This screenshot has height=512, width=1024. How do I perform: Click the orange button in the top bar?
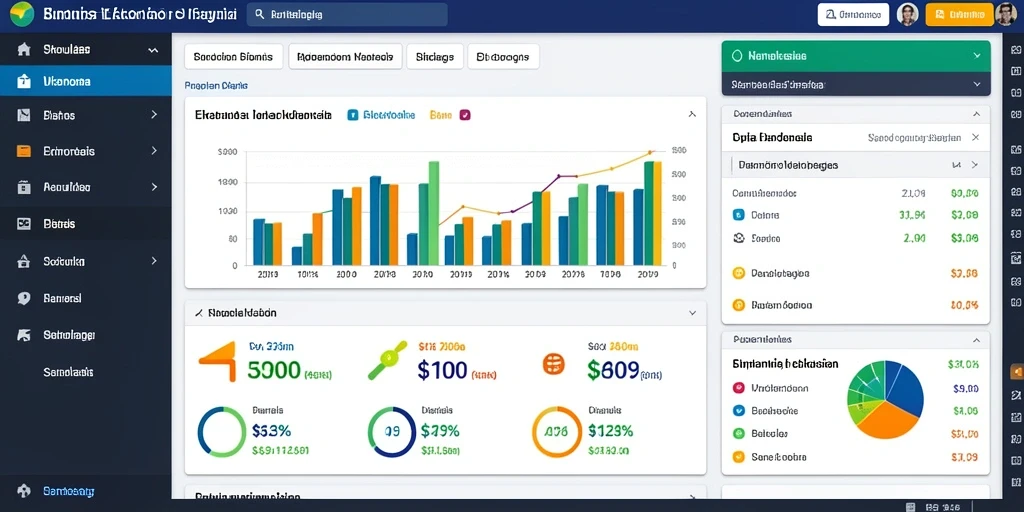tap(959, 14)
